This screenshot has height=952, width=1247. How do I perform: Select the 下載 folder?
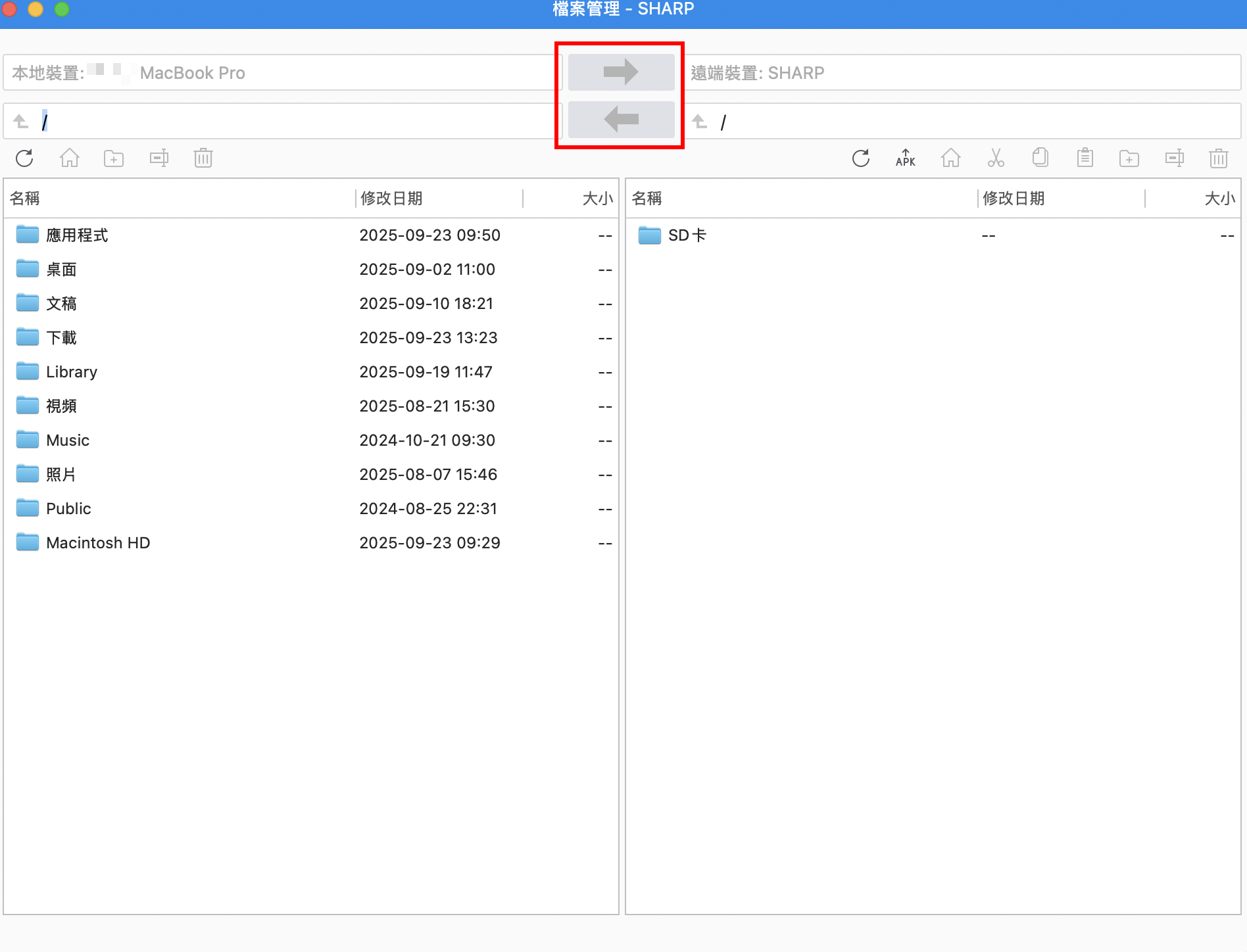(311, 338)
